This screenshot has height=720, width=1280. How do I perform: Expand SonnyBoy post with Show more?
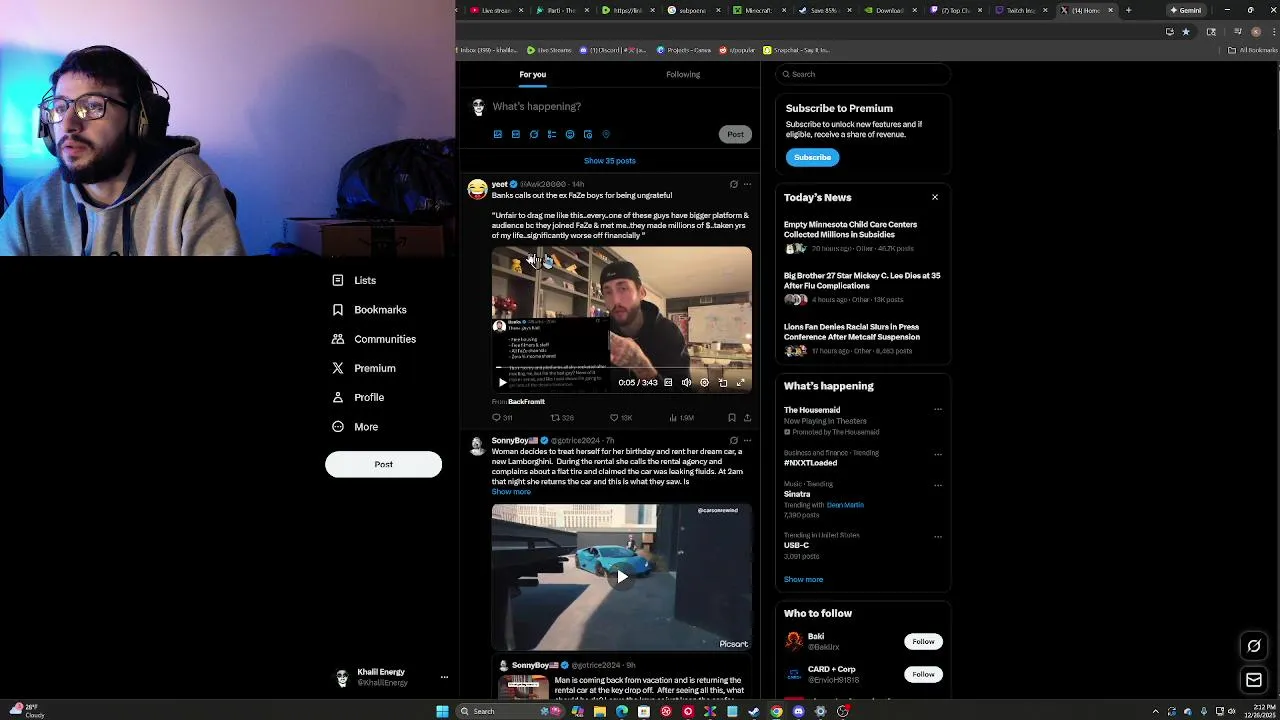coord(511,492)
